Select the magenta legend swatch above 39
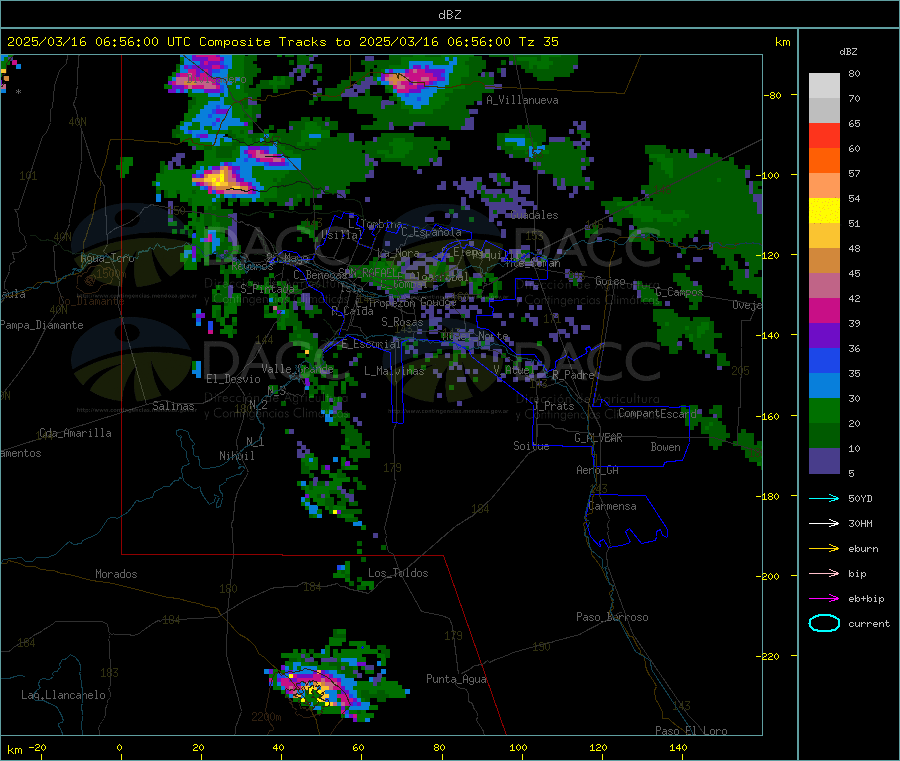Screen dimensions: 900x761 point(824,310)
